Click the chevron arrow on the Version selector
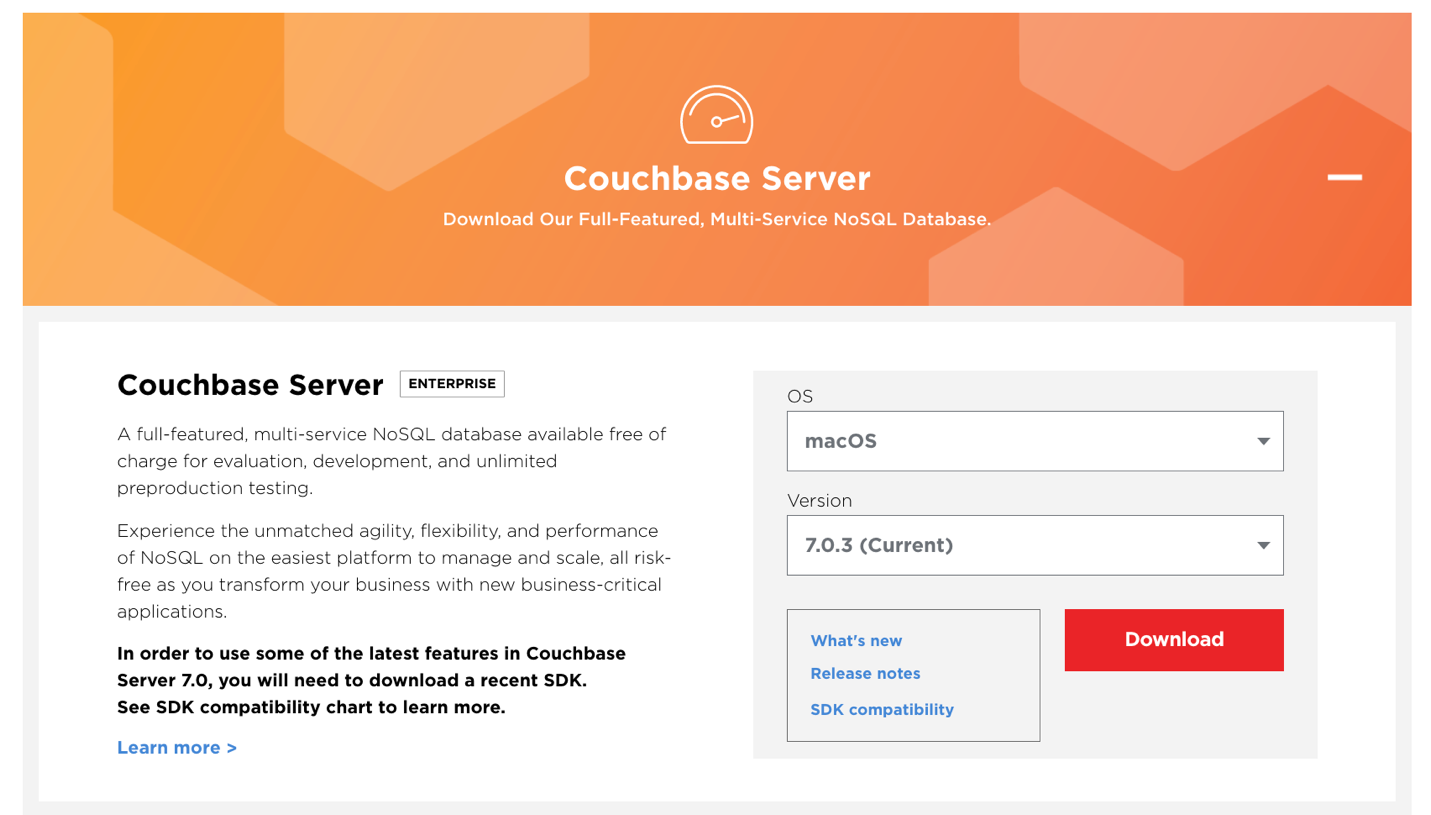This screenshot has height=815, width=1431. coord(1262,545)
